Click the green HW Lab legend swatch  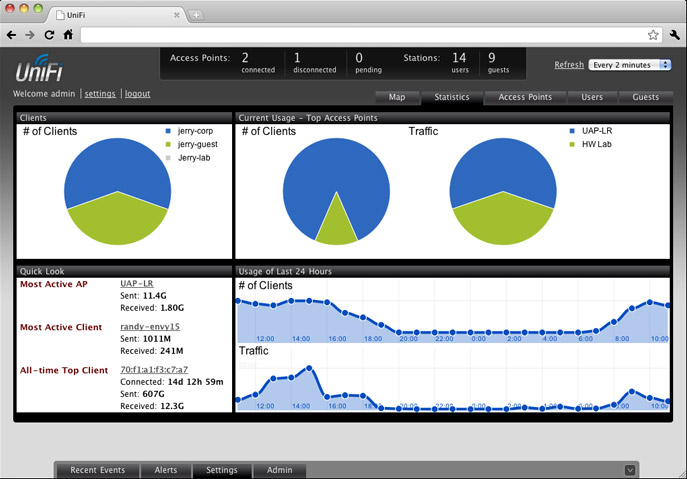[572, 145]
